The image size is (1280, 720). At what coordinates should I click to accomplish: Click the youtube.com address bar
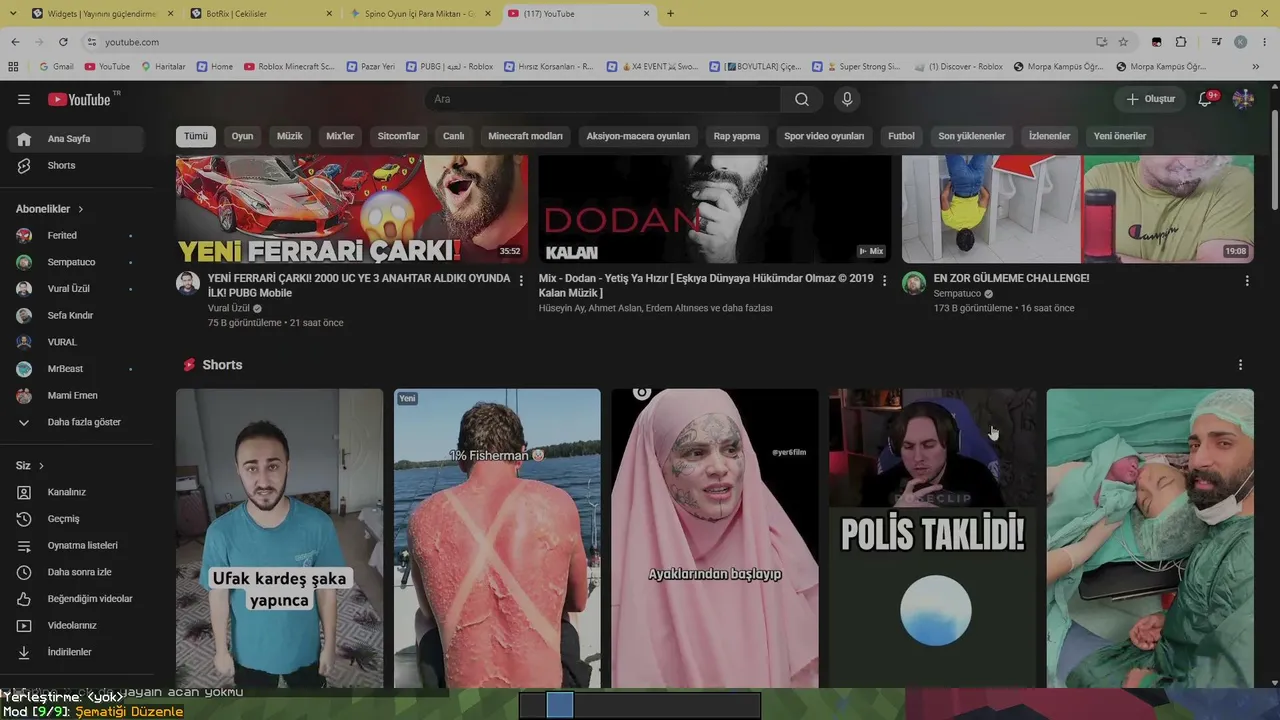coord(590,42)
